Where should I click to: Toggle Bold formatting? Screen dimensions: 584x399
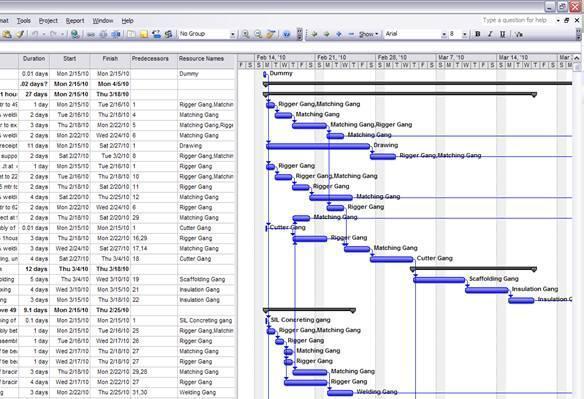[477, 34]
